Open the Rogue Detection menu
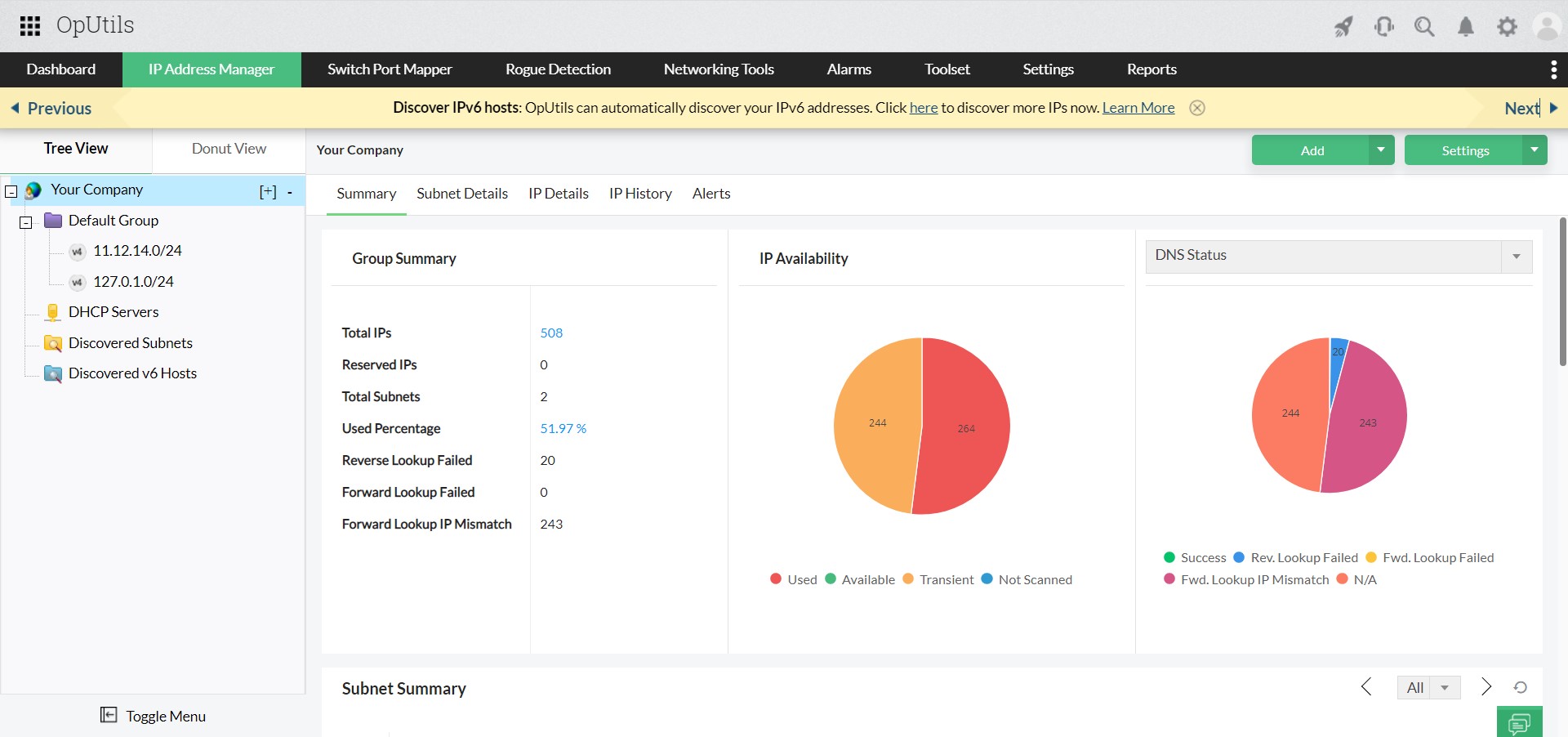1568x737 pixels. tap(558, 69)
